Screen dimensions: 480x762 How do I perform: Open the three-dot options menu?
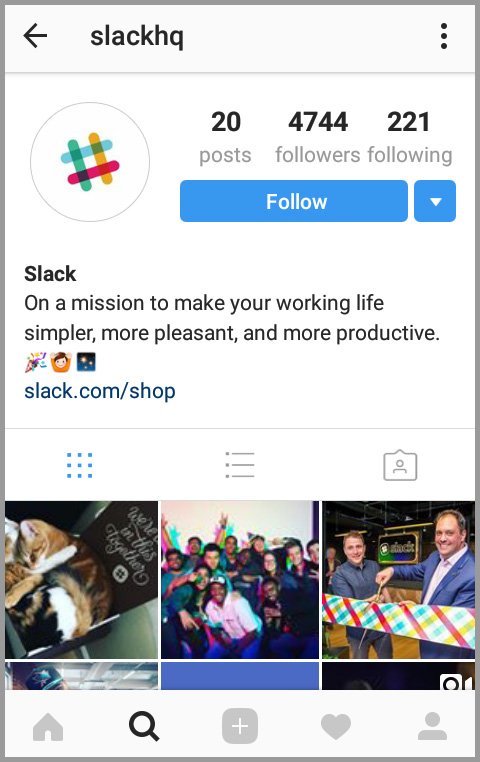(444, 36)
